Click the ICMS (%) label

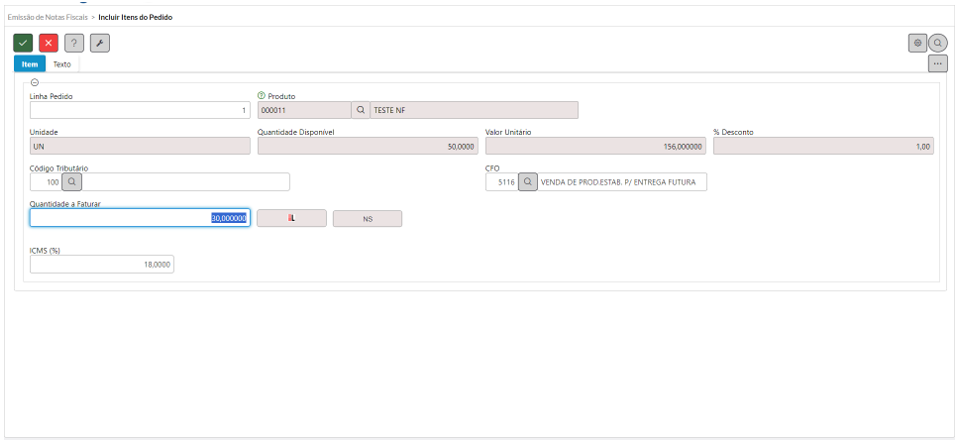[x=45, y=250]
